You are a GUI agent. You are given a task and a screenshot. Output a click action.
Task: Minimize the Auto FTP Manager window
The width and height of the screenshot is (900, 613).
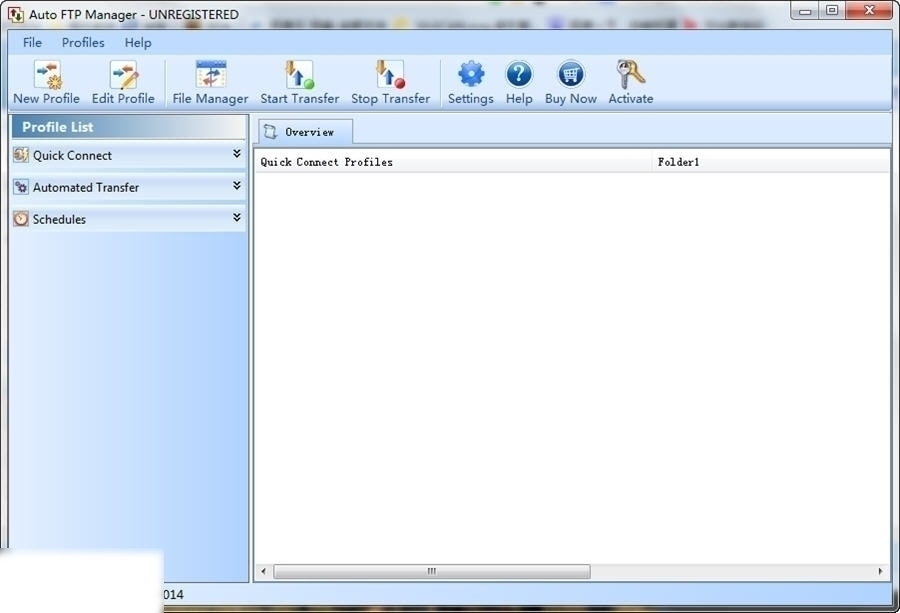[805, 11]
